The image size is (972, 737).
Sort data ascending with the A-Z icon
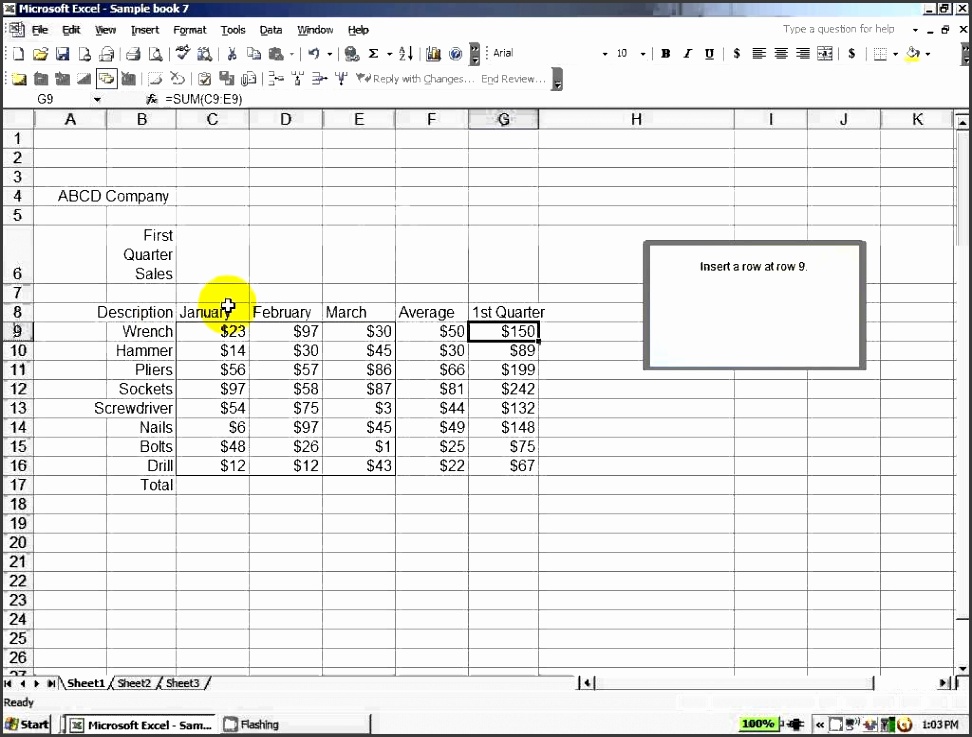point(403,54)
